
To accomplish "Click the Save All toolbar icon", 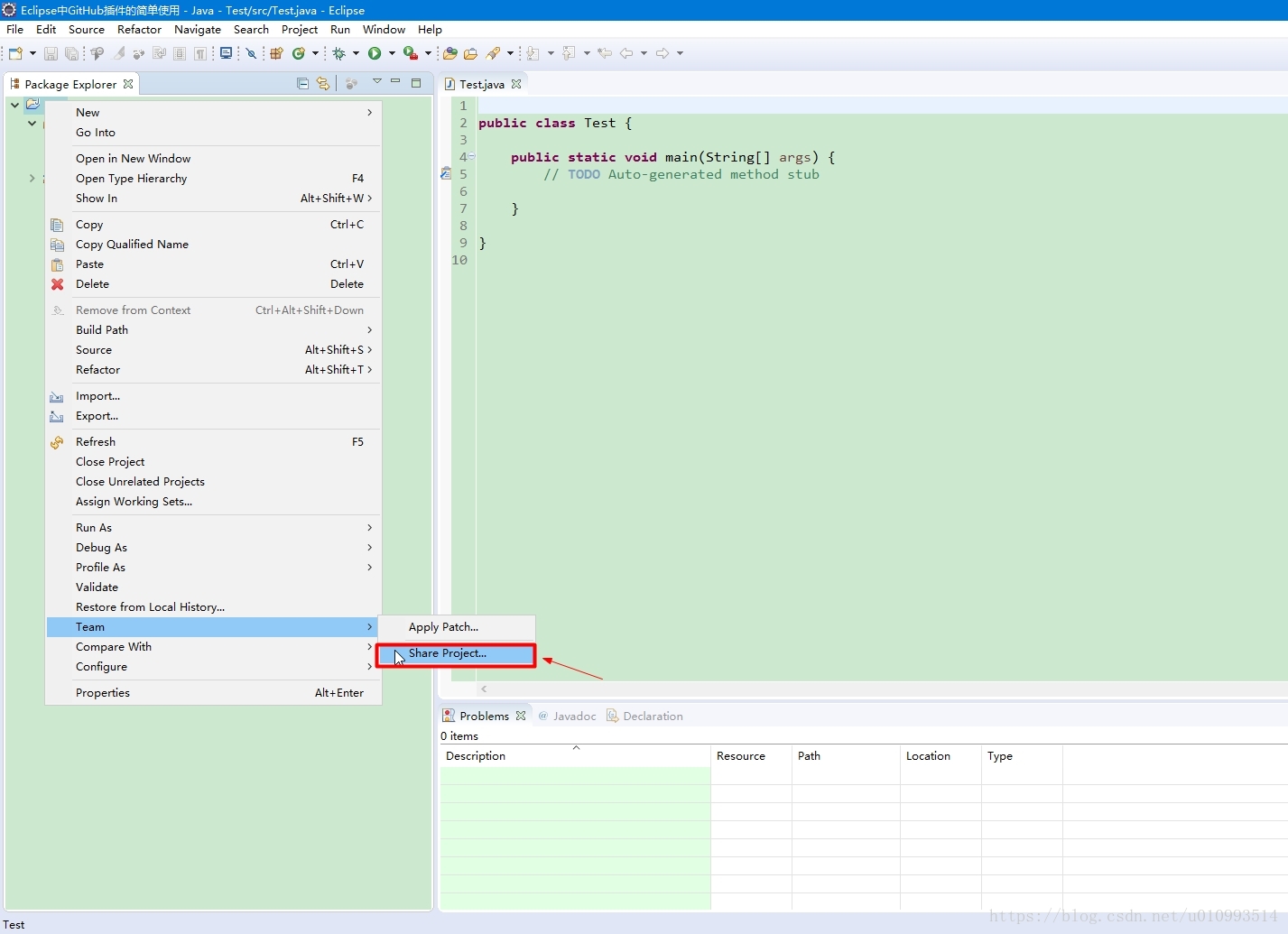I will point(71,53).
